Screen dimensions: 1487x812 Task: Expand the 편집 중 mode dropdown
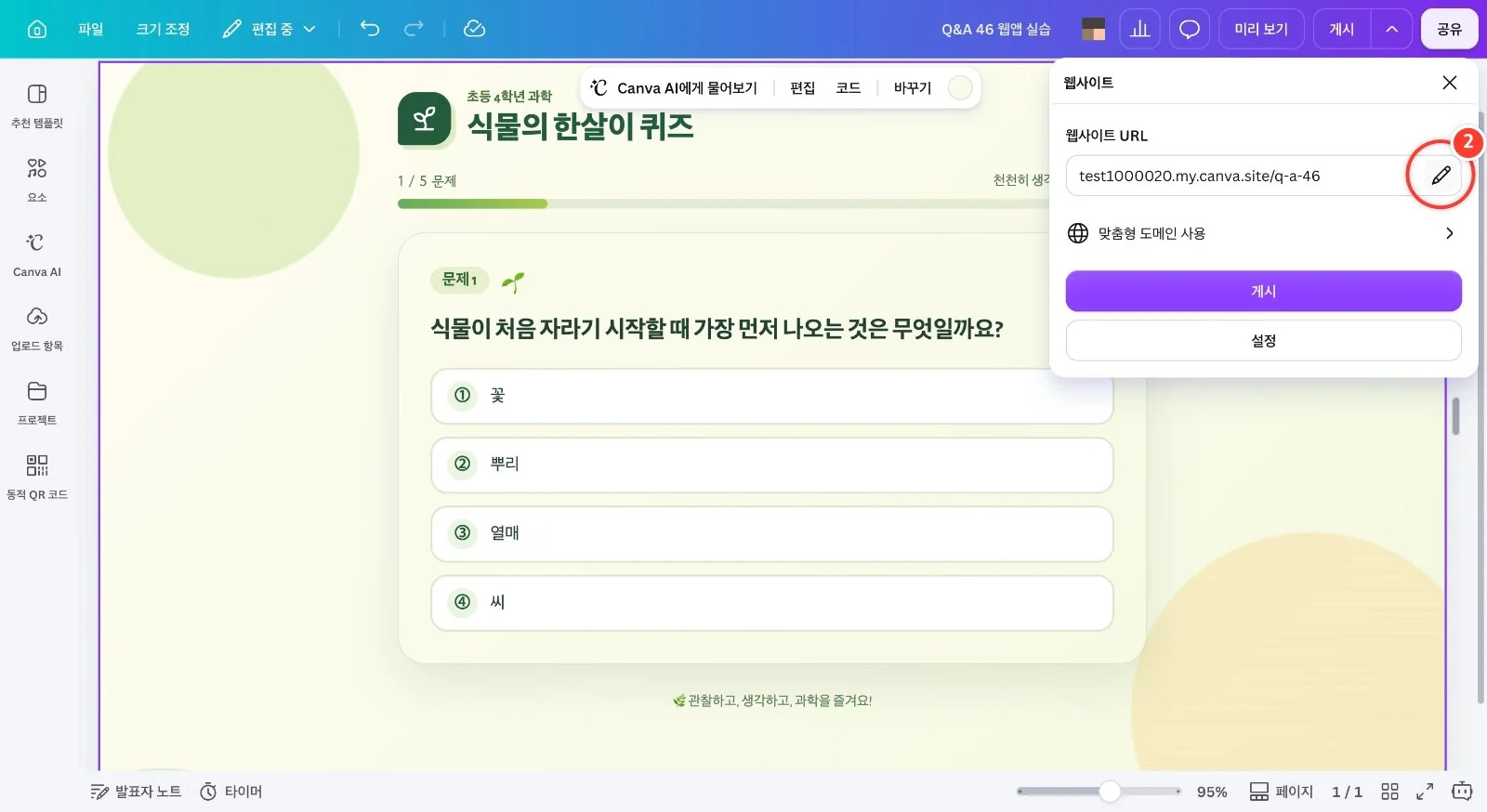point(270,29)
